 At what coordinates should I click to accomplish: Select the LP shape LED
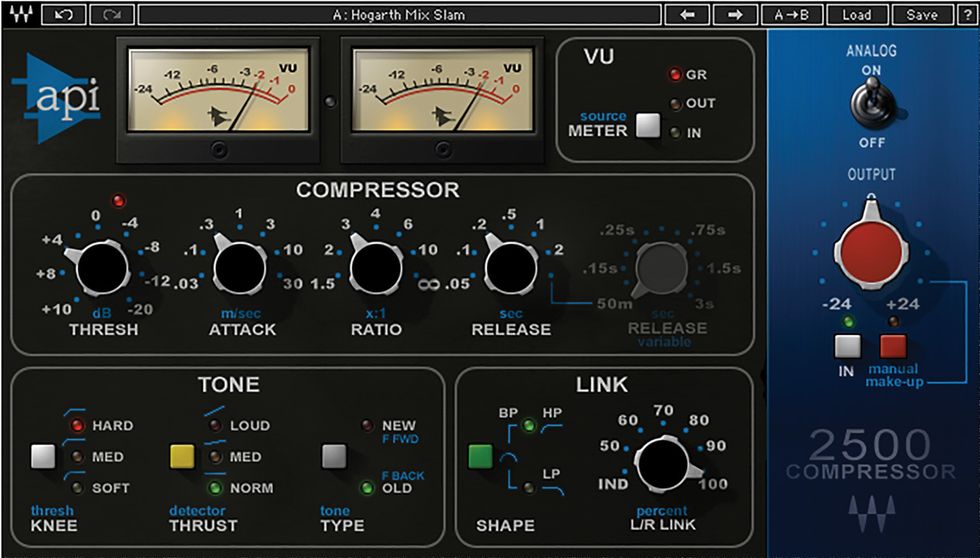[x=529, y=488]
